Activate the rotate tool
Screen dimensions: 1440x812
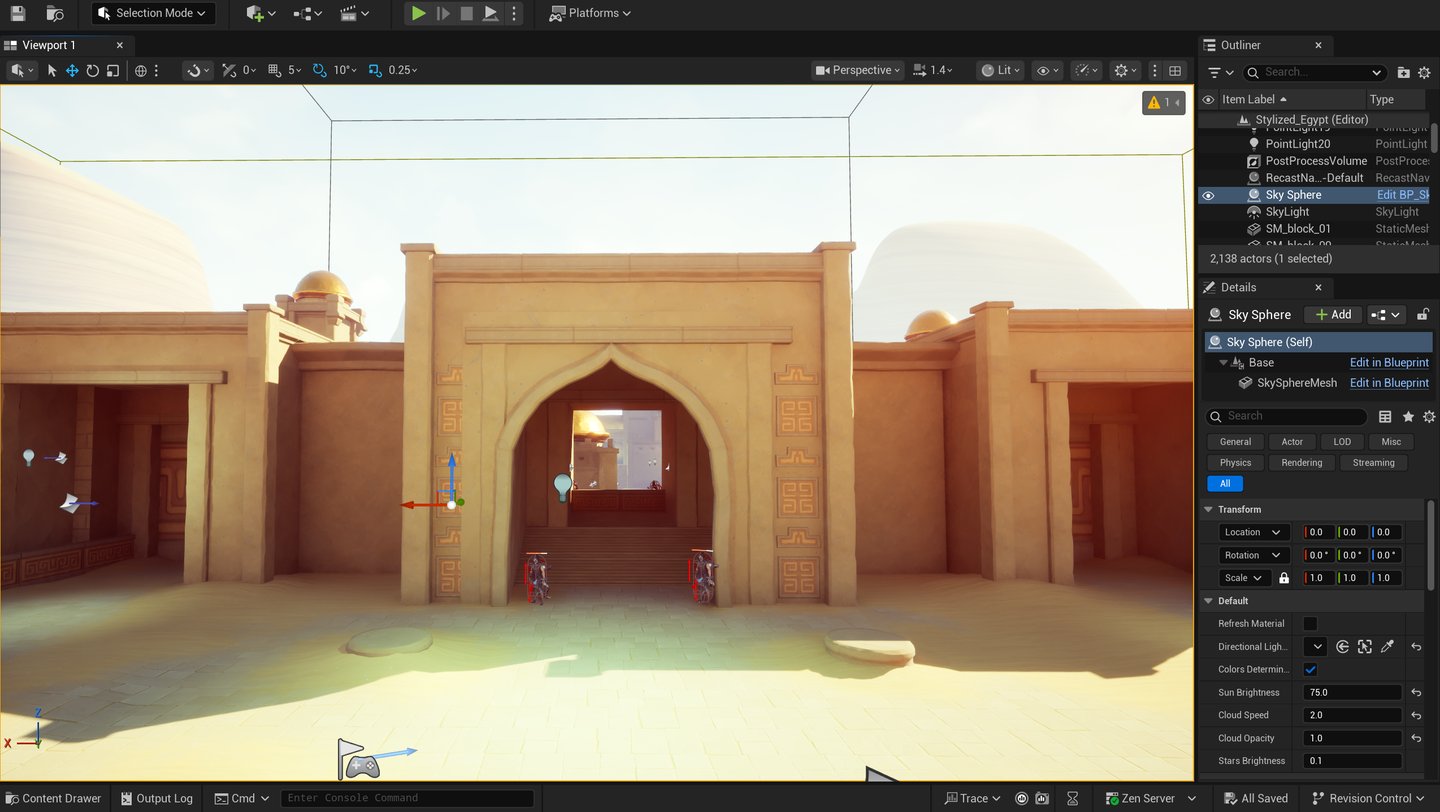(92, 70)
